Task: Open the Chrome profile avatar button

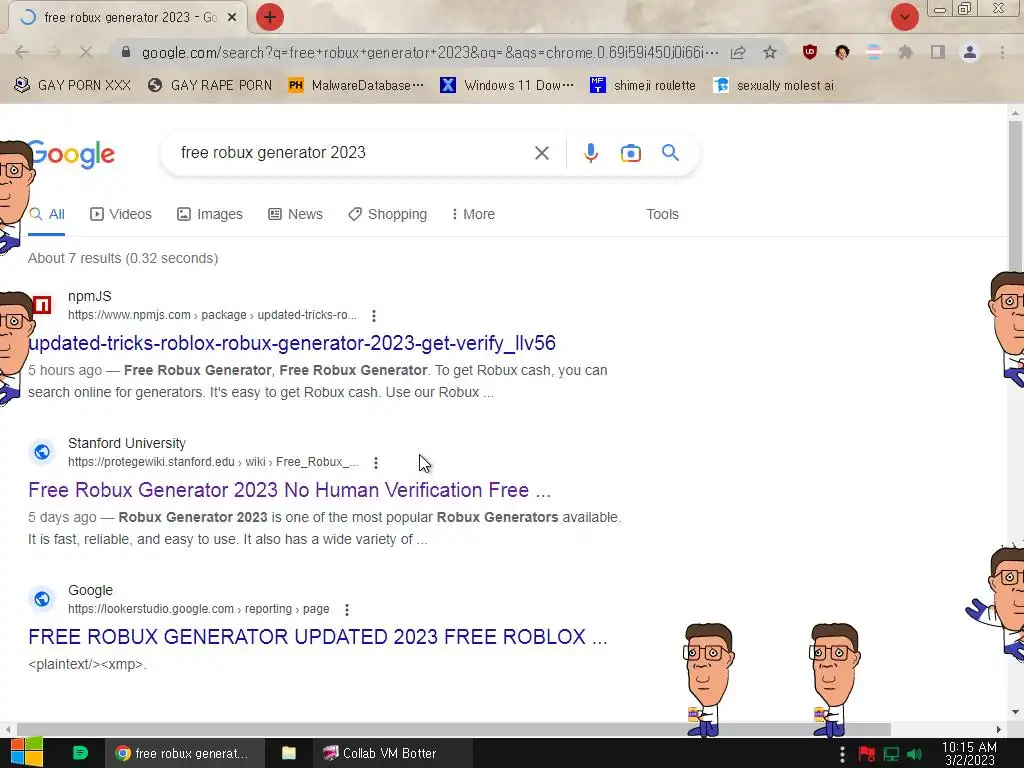Action: [970, 52]
